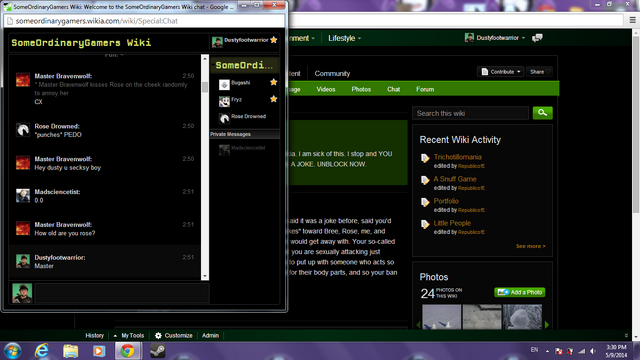Open the Chat tab in wiki nav
The height and width of the screenshot is (360, 640).
pyautogui.click(x=393, y=89)
